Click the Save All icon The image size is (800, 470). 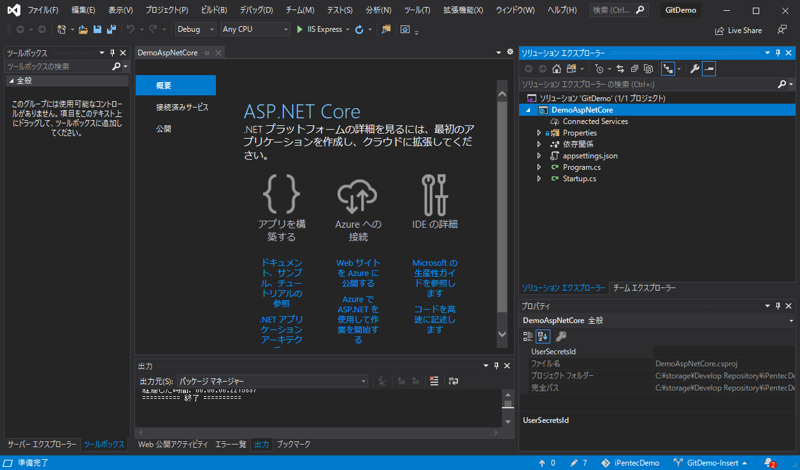[111, 30]
